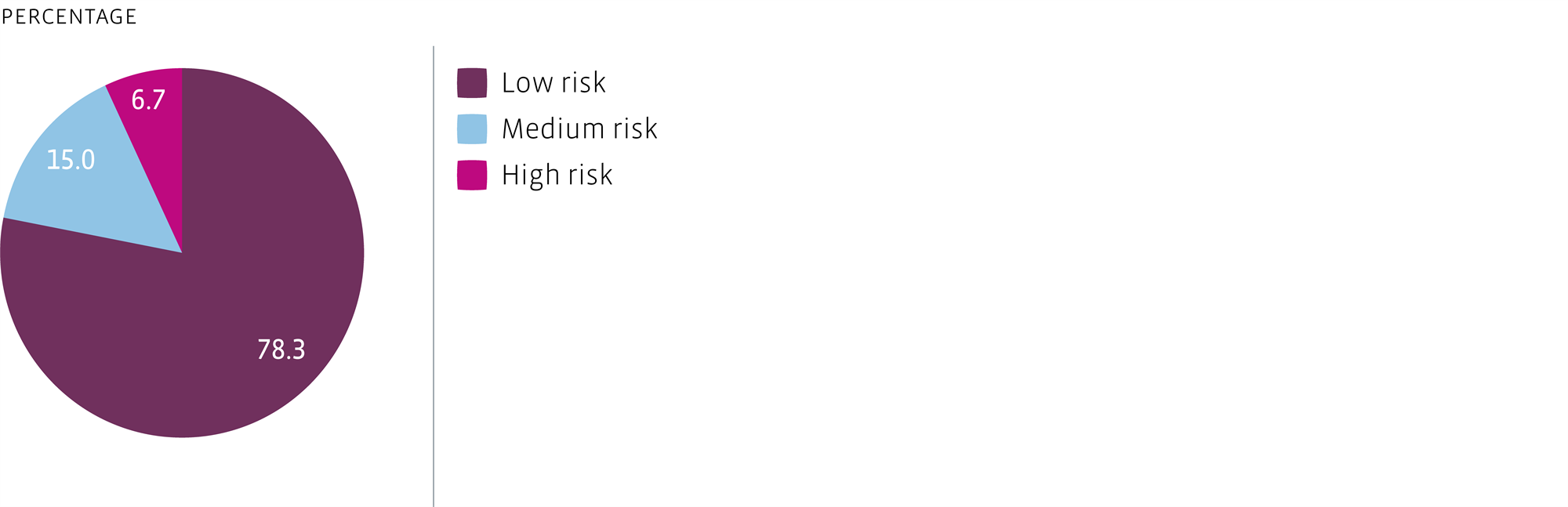Click the PERCENTAGE heading text
This screenshot has width=1568, height=507.
pos(69,16)
